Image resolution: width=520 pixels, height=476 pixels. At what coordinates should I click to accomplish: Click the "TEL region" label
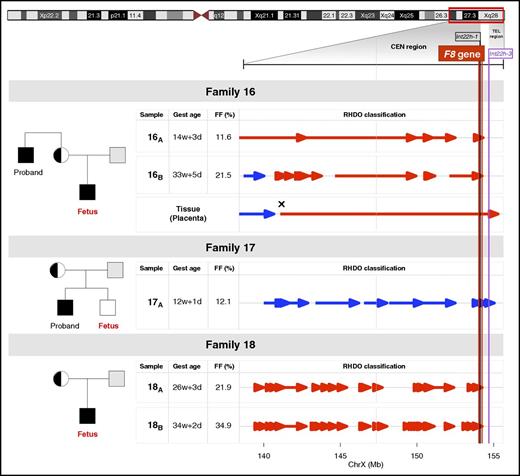point(496,34)
